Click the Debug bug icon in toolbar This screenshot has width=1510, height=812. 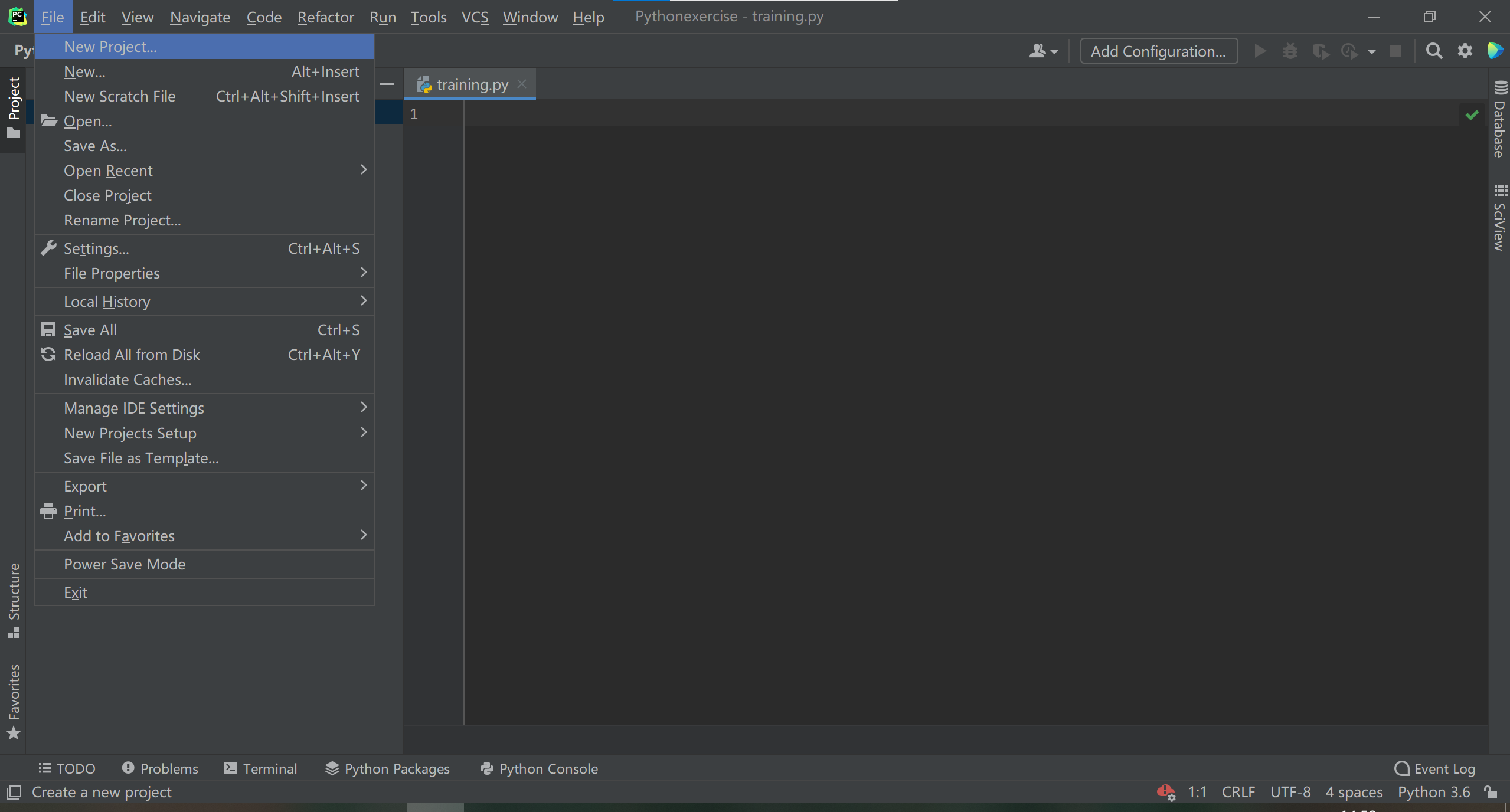1290,51
